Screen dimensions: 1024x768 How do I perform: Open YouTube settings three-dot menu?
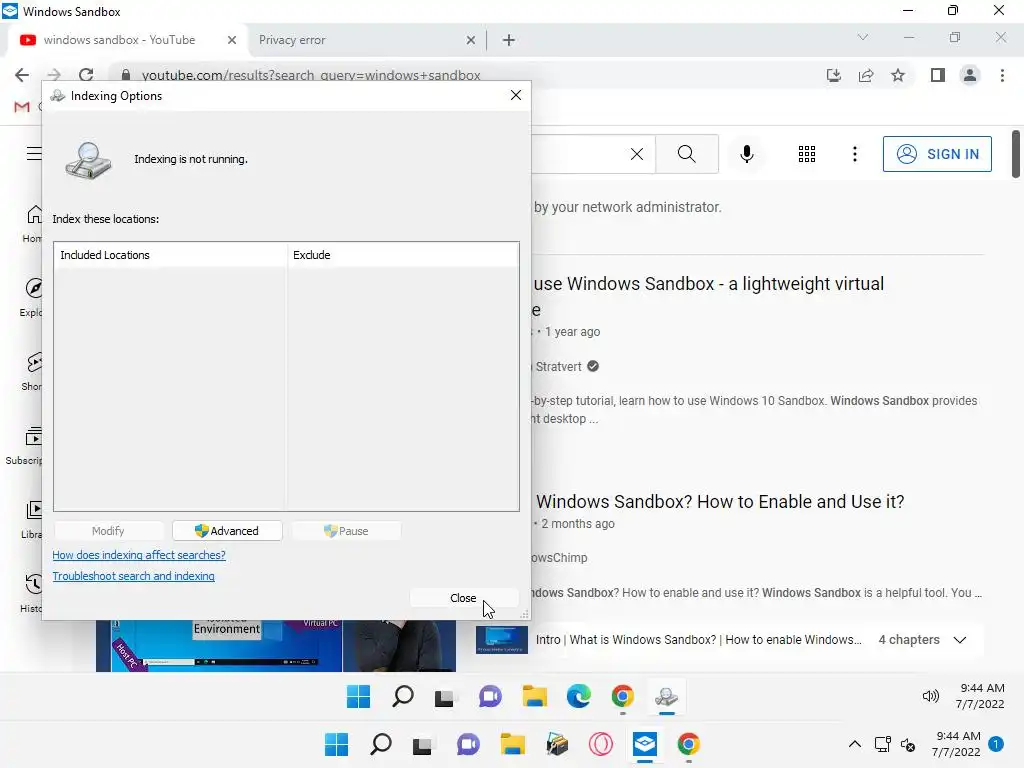[x=855, y=154]
